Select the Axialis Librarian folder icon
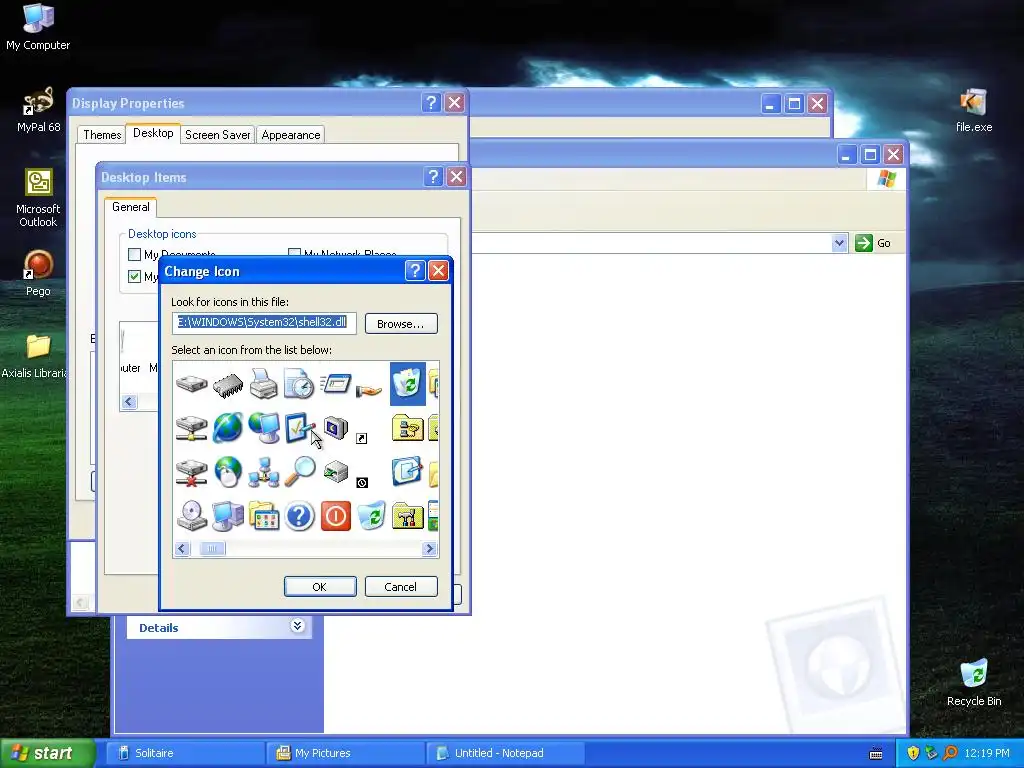The height and width of the screenshot is (768, 1024). click(x=35, y=356)
